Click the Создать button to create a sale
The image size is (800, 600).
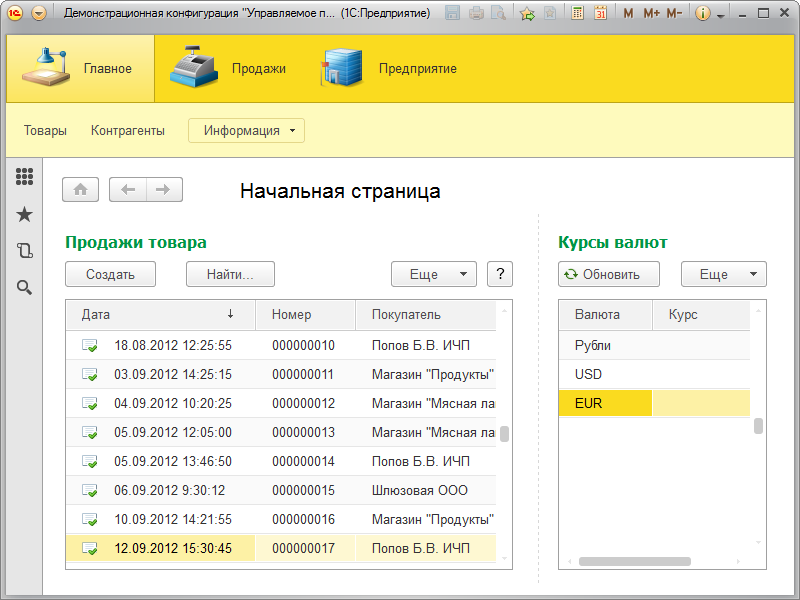[110, 273]
